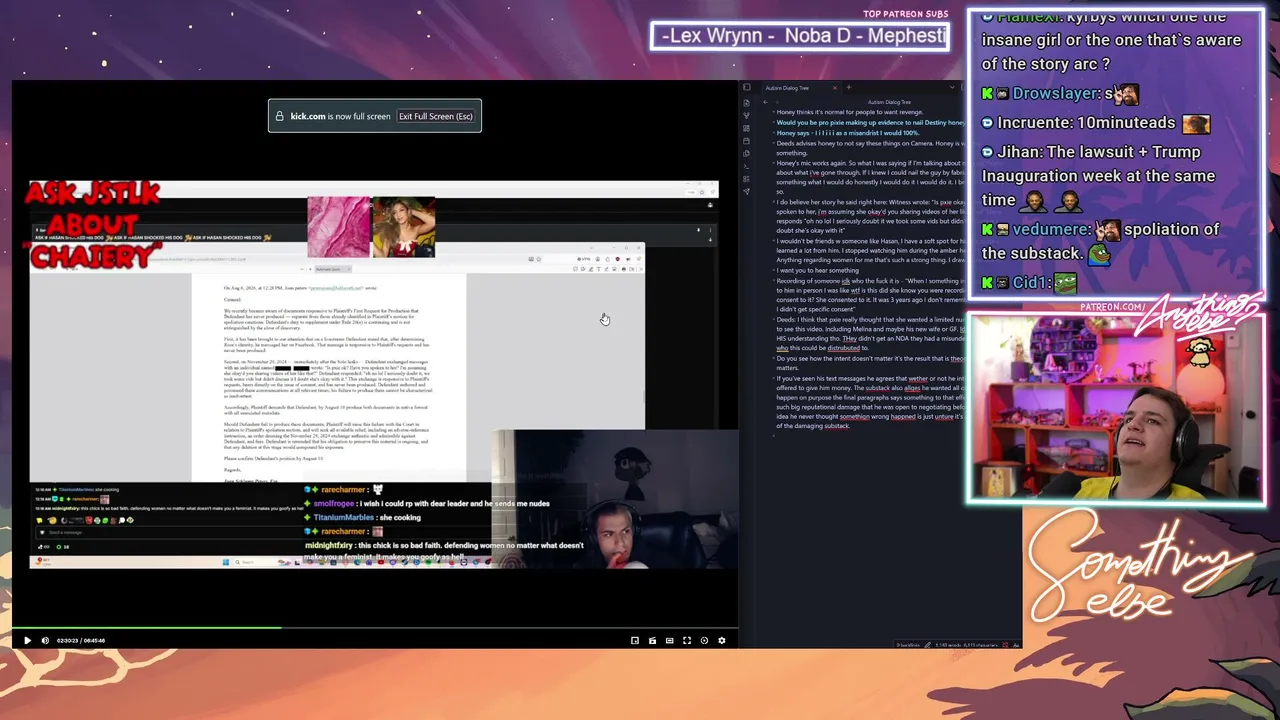Screen dimensions: 1280x720
Task: Click the line 'Do you see how the intent'
Action: click(870, 363)
